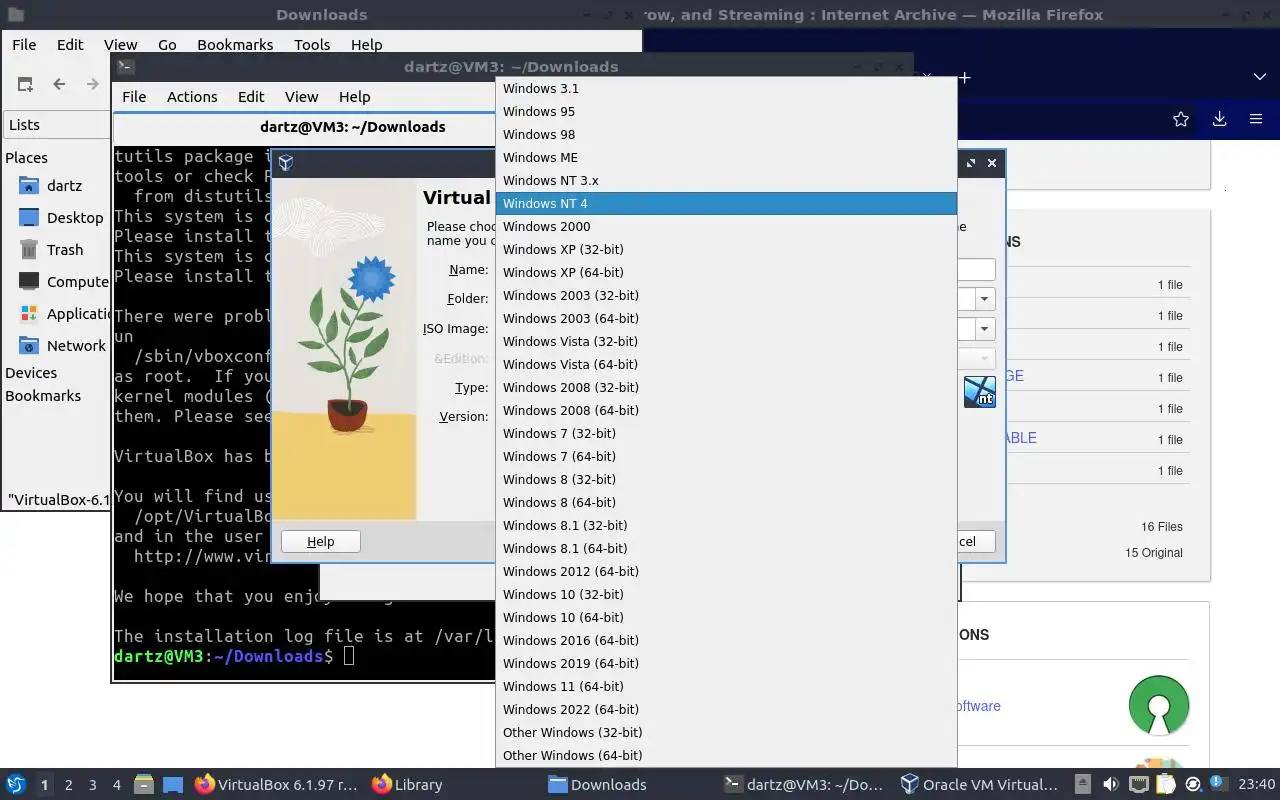Pick Windows ME from the list
The image size is (1280, 800).
pos(726,157)
